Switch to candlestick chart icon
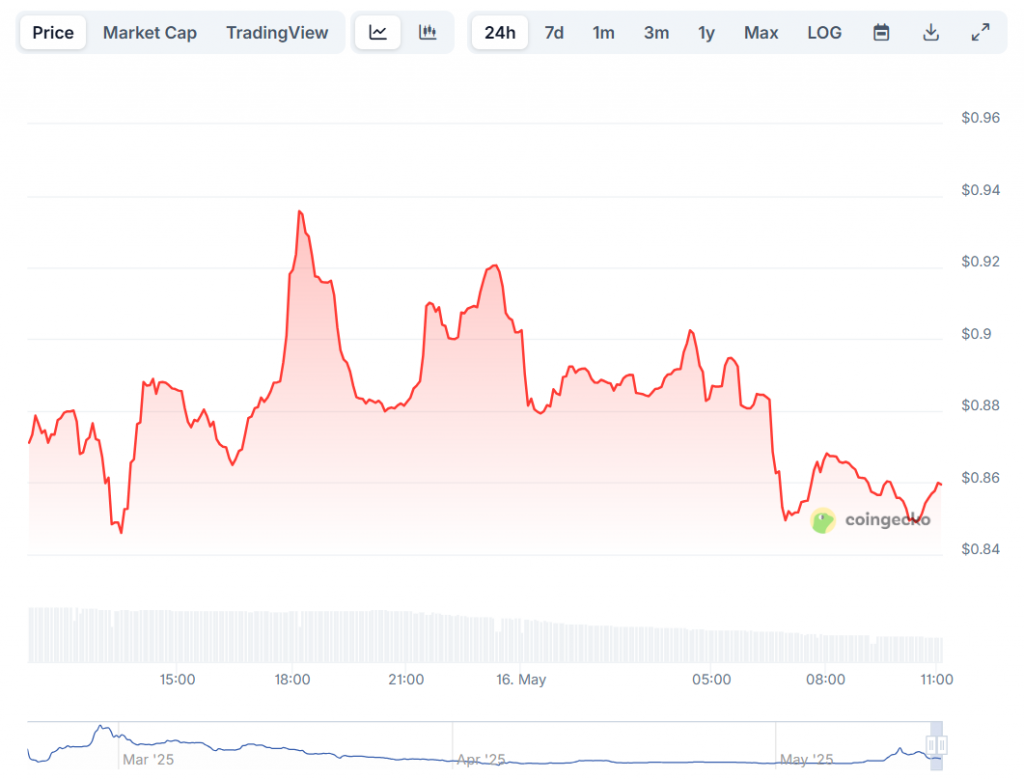Screen dimensions: 1024x779 coord(428,33)
